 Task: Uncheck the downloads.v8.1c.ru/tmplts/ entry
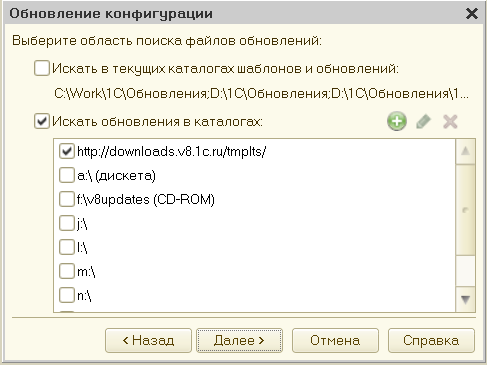[67, 151]
